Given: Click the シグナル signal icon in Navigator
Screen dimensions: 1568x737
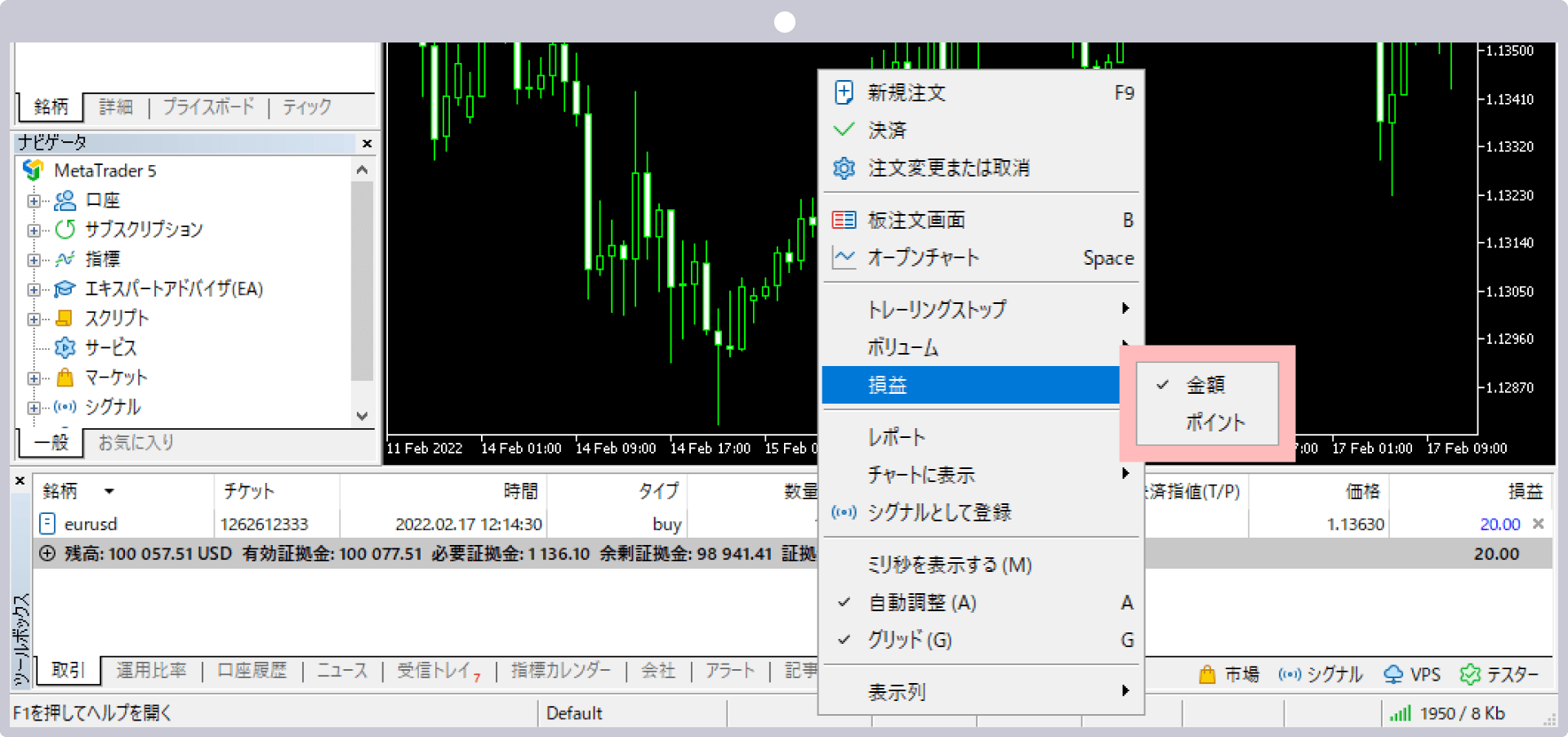Looking at the screenshot, I should 65,406.
